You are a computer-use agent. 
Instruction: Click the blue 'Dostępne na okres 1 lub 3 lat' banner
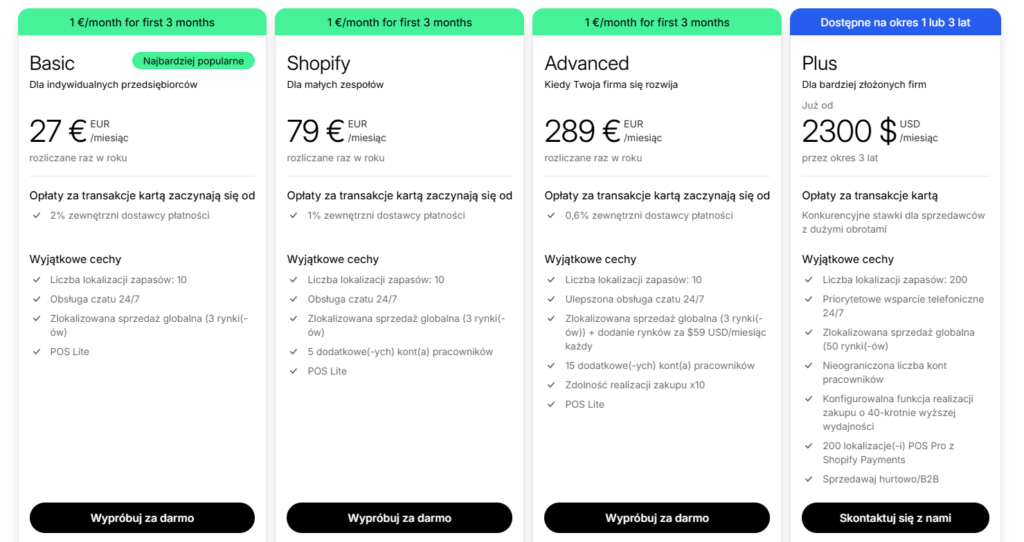[x=895, y=22]
